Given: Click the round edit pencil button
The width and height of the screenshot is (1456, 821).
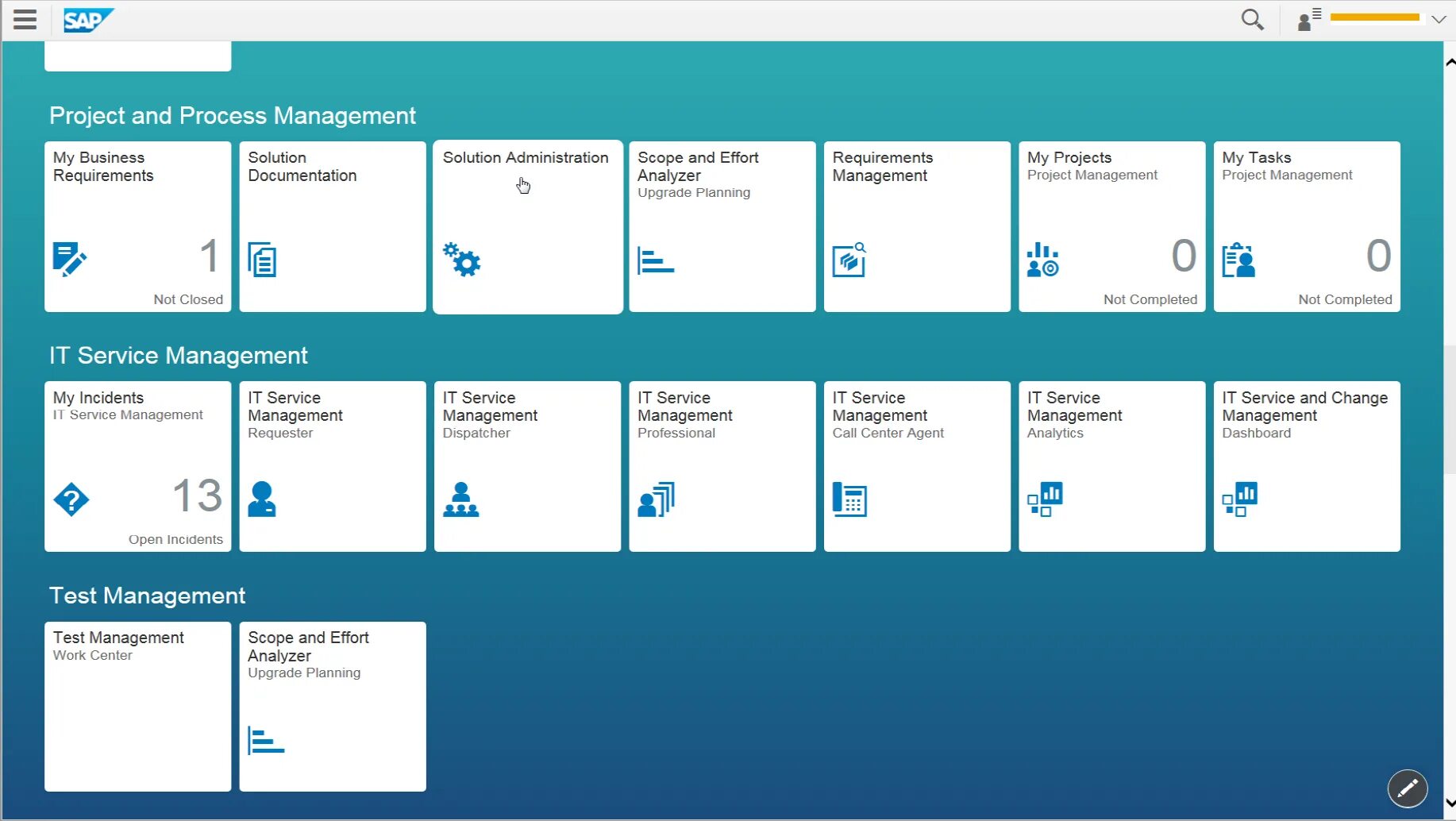Looking at the screenshot, I should point(1408,788).
